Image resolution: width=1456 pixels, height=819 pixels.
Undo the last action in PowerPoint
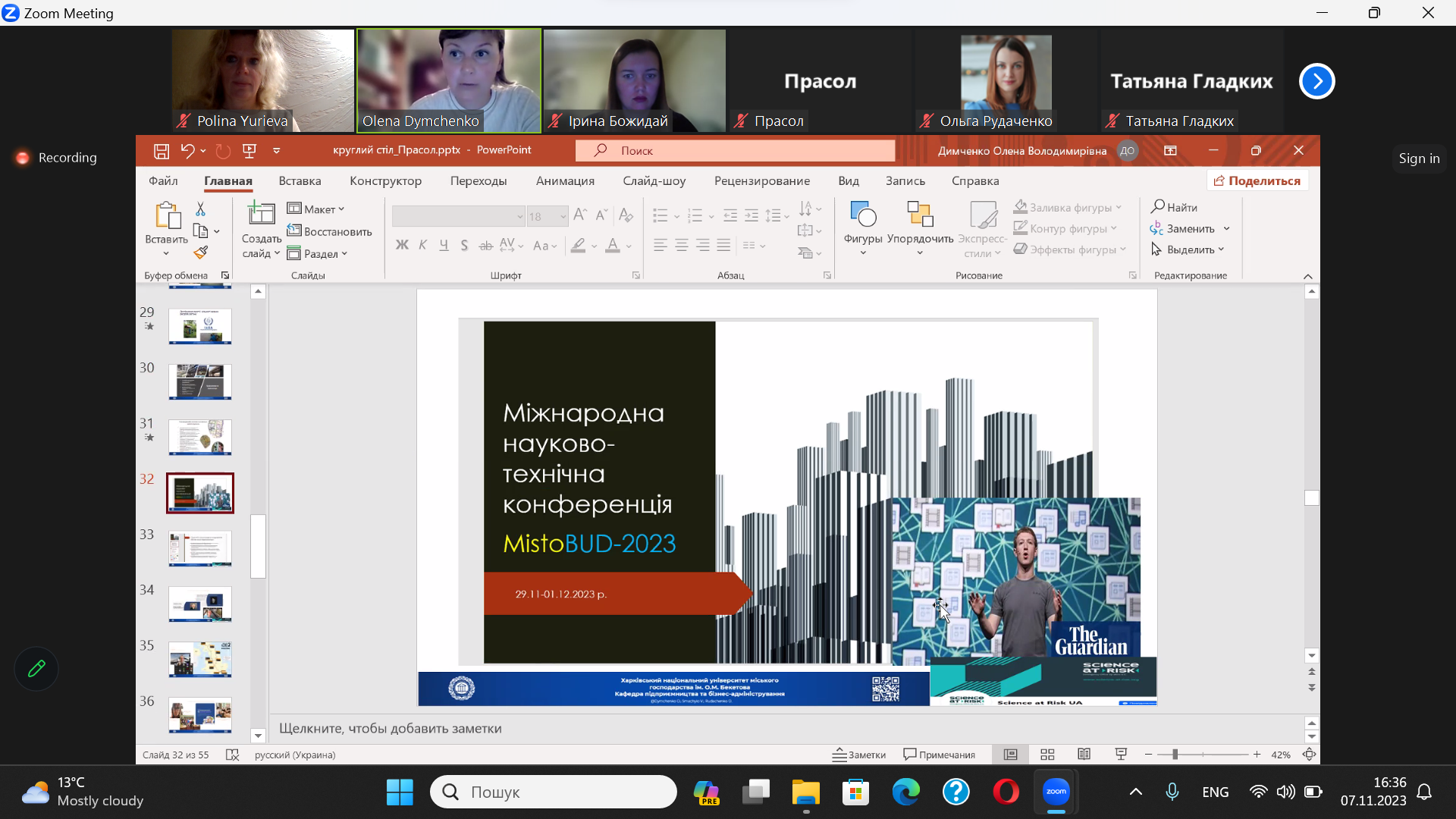pos(187,151)
